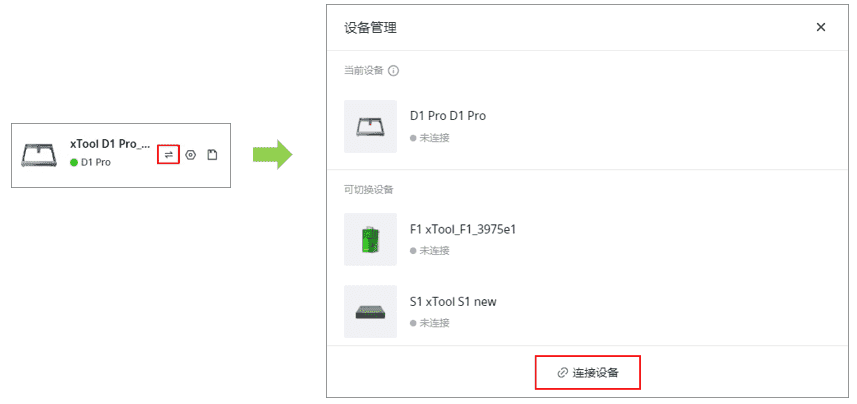Viewport: 857px width, 404px height.
Task: Click the 设备管理 dialog title
Action: [x=371, y=28]
